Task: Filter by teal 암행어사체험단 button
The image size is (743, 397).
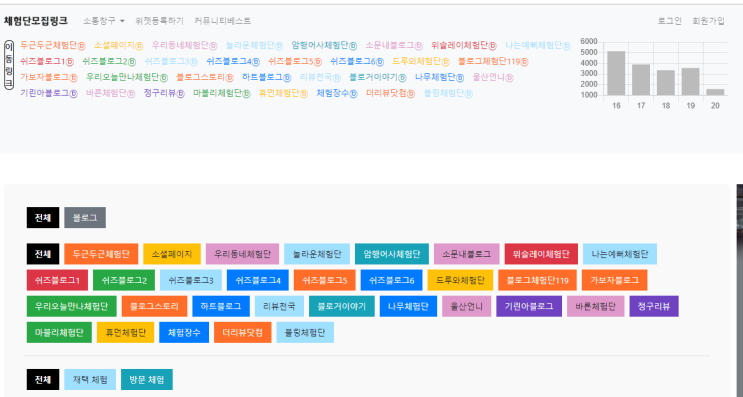Action: pyautogui.click(x=392, y=254)
